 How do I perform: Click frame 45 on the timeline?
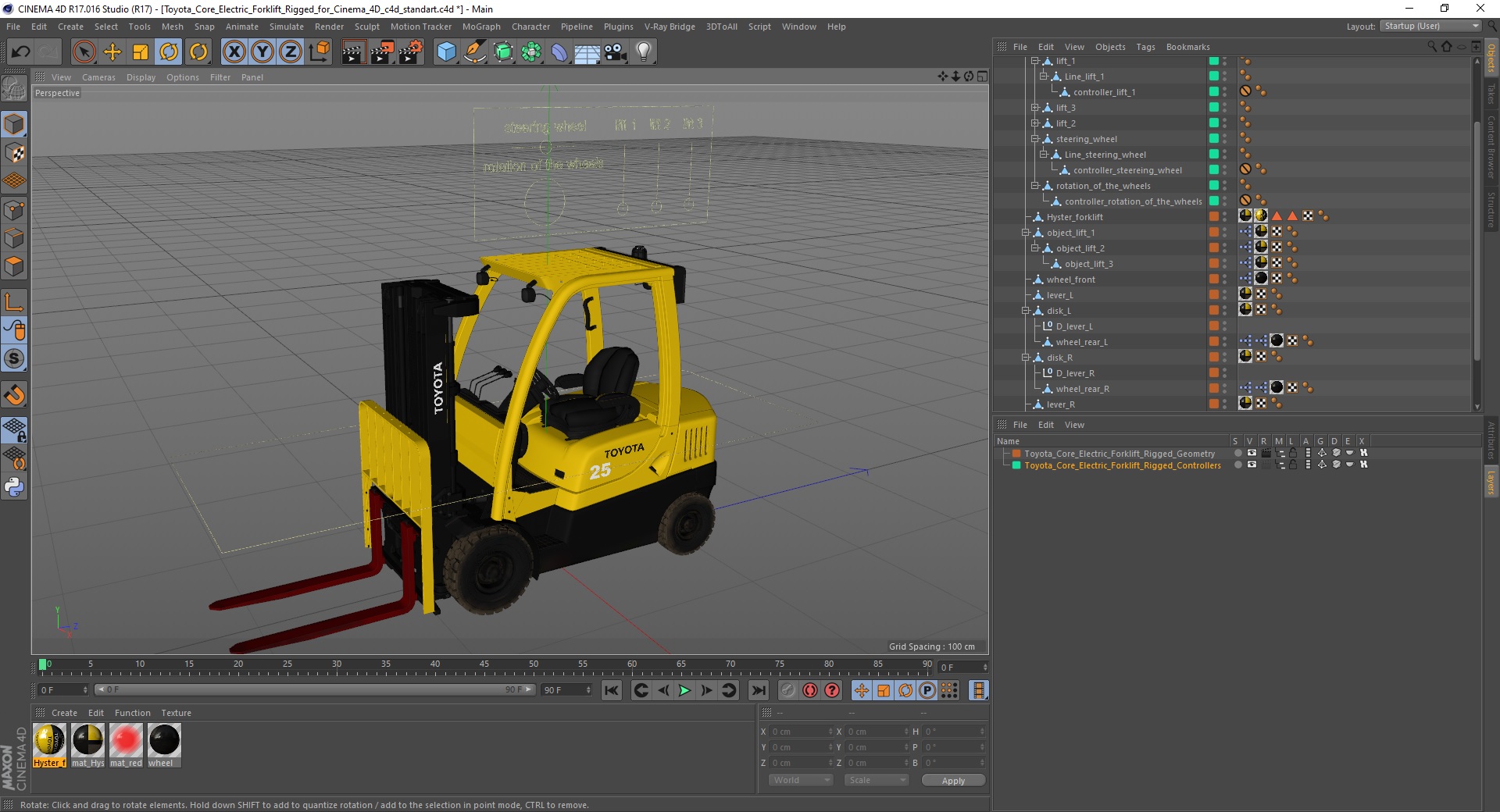484,666
